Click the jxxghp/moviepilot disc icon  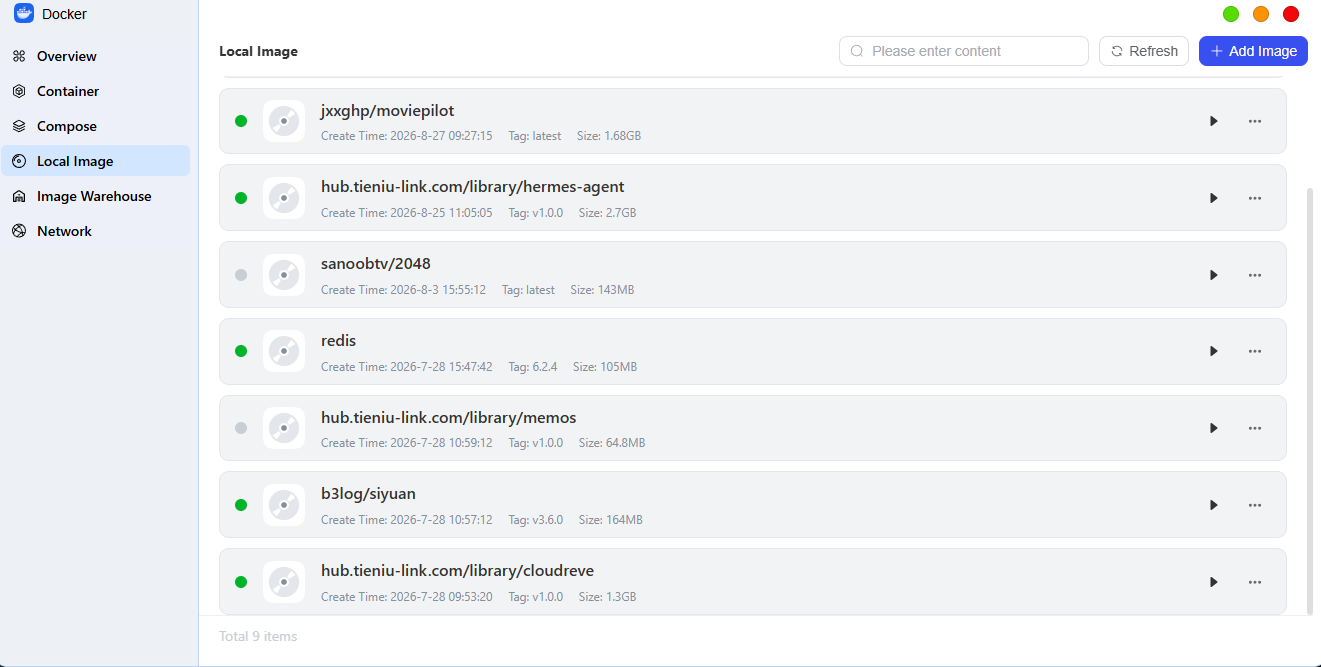[x=284, y=121]
